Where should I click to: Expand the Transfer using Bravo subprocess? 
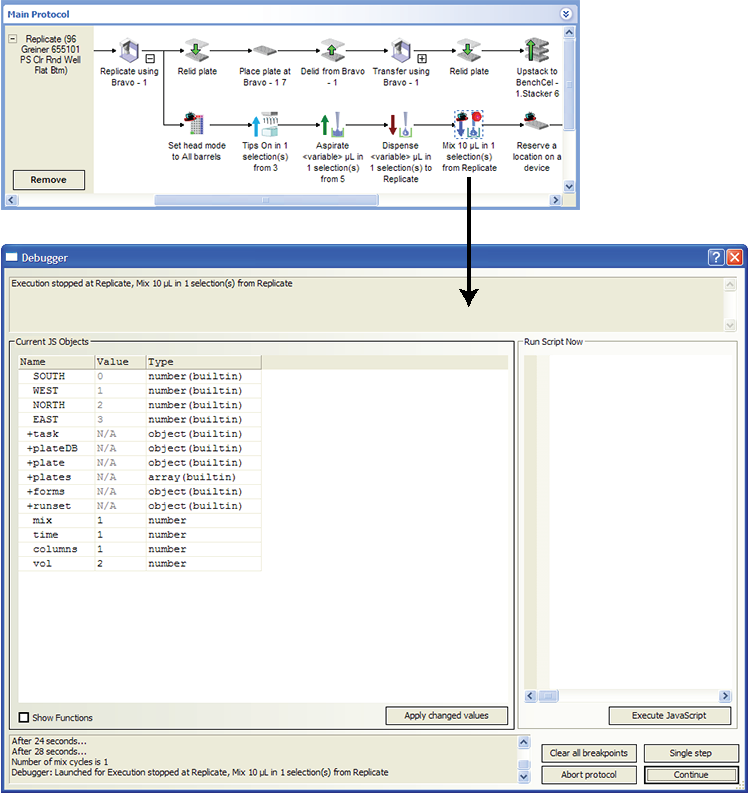click(422, 58)
